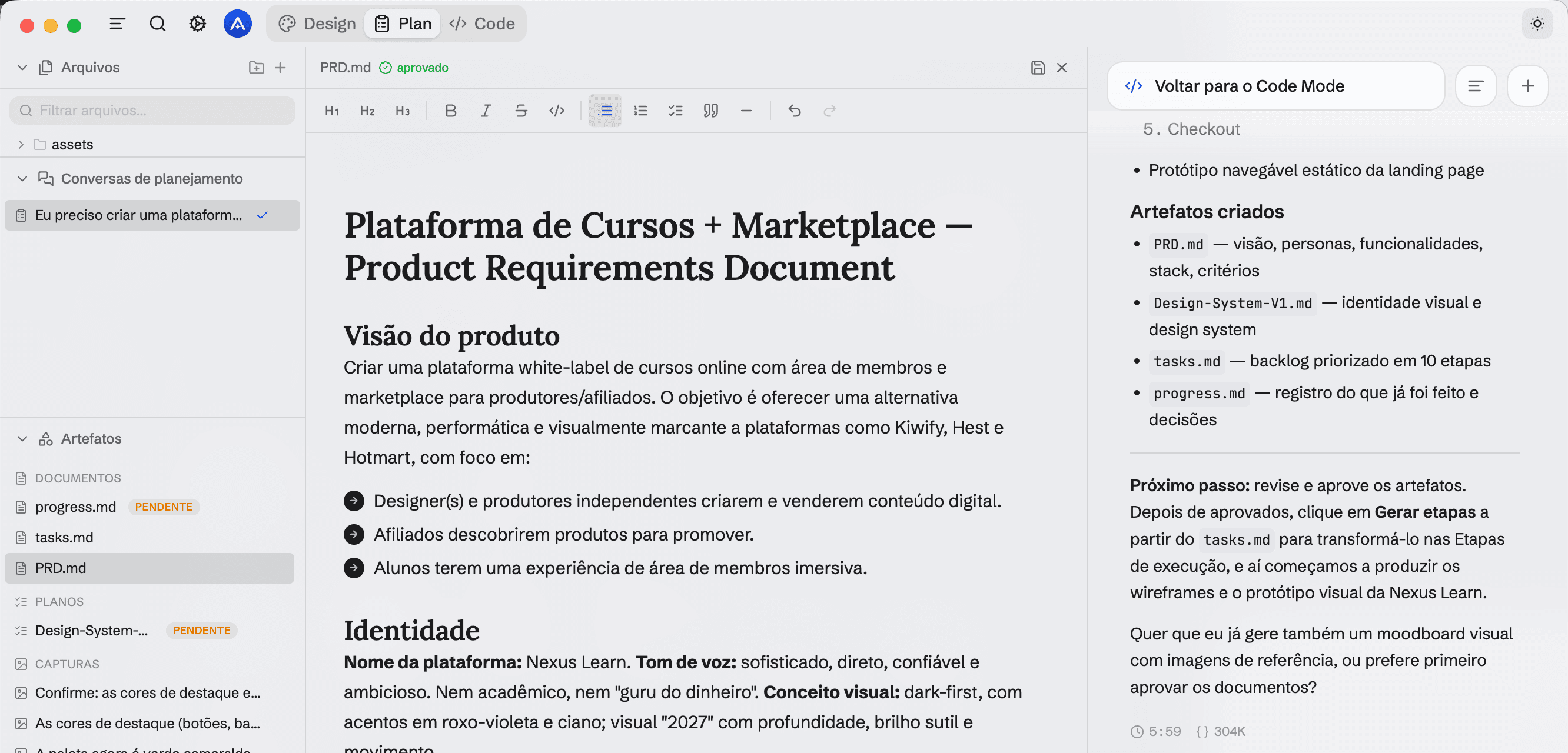The height and width of the screenshot is (753, 1568).
Task: Add new file in Arquivos
Action: [280, 68]
